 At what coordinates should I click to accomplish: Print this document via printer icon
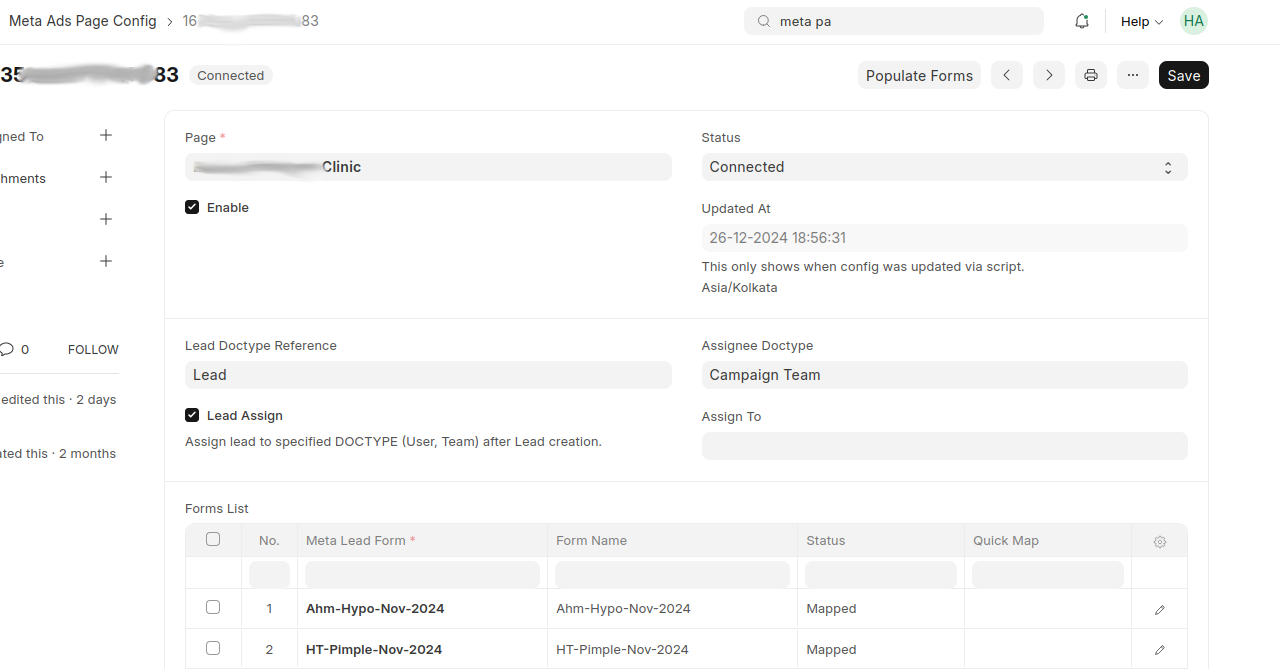pyautogui.click(x=1091, y=75)
